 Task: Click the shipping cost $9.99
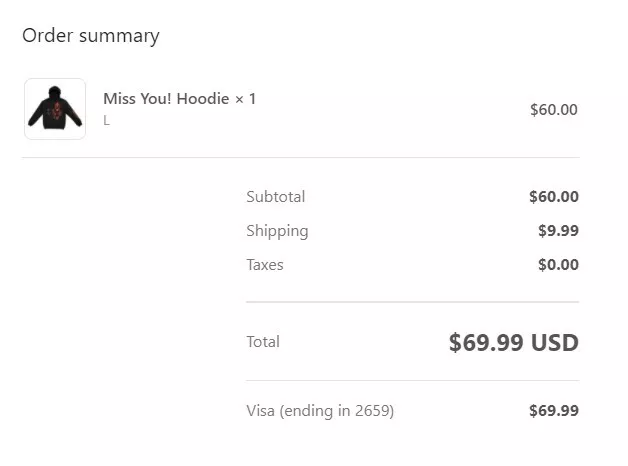click(558, 231)
